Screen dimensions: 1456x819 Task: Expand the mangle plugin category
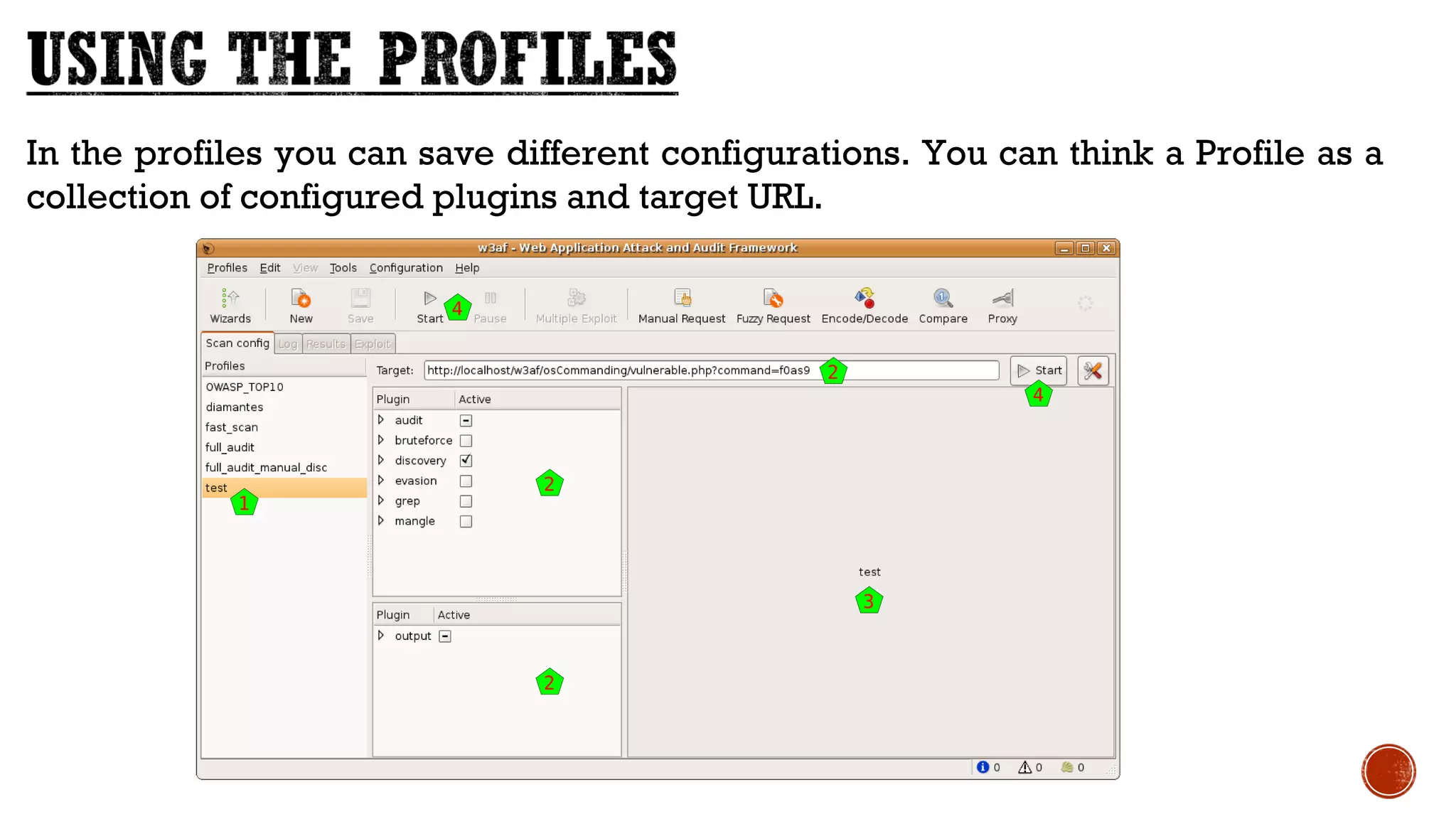coord(381,521)
